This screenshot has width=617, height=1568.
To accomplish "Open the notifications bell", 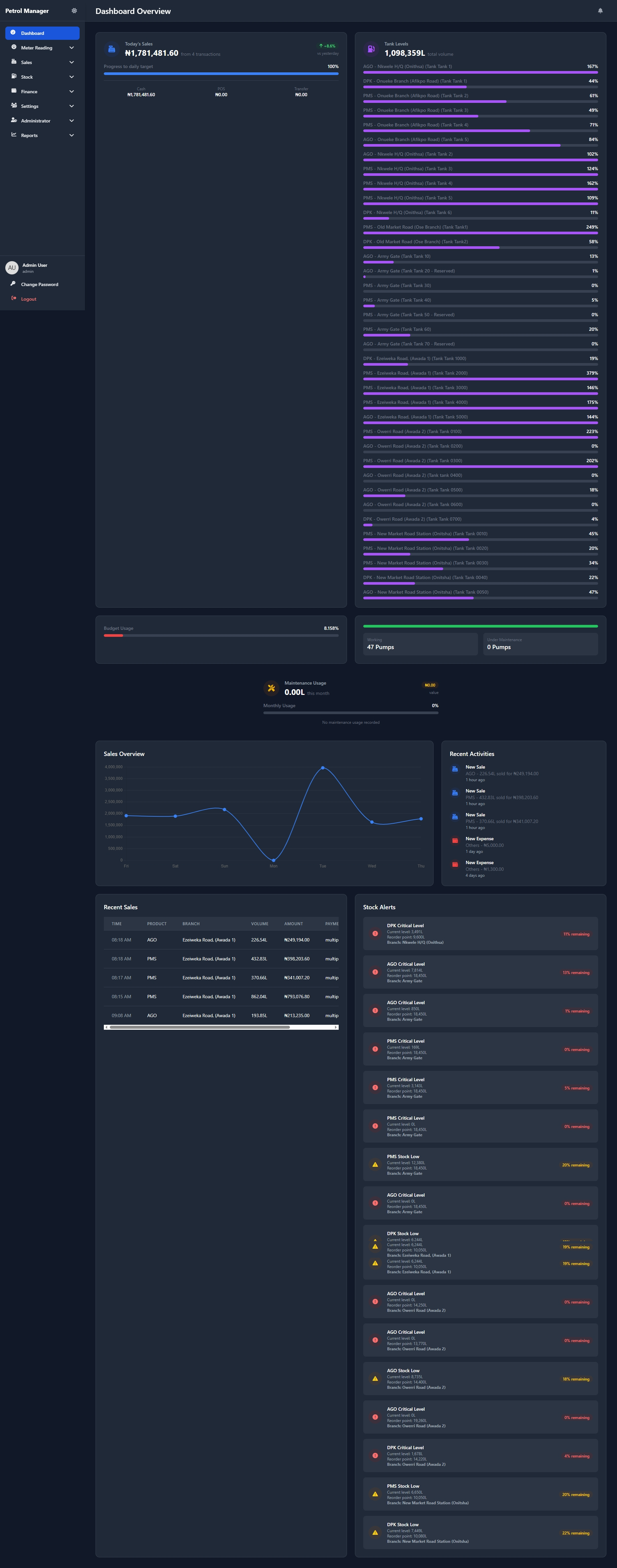I will pyautogui.click(x=600, y=11).
